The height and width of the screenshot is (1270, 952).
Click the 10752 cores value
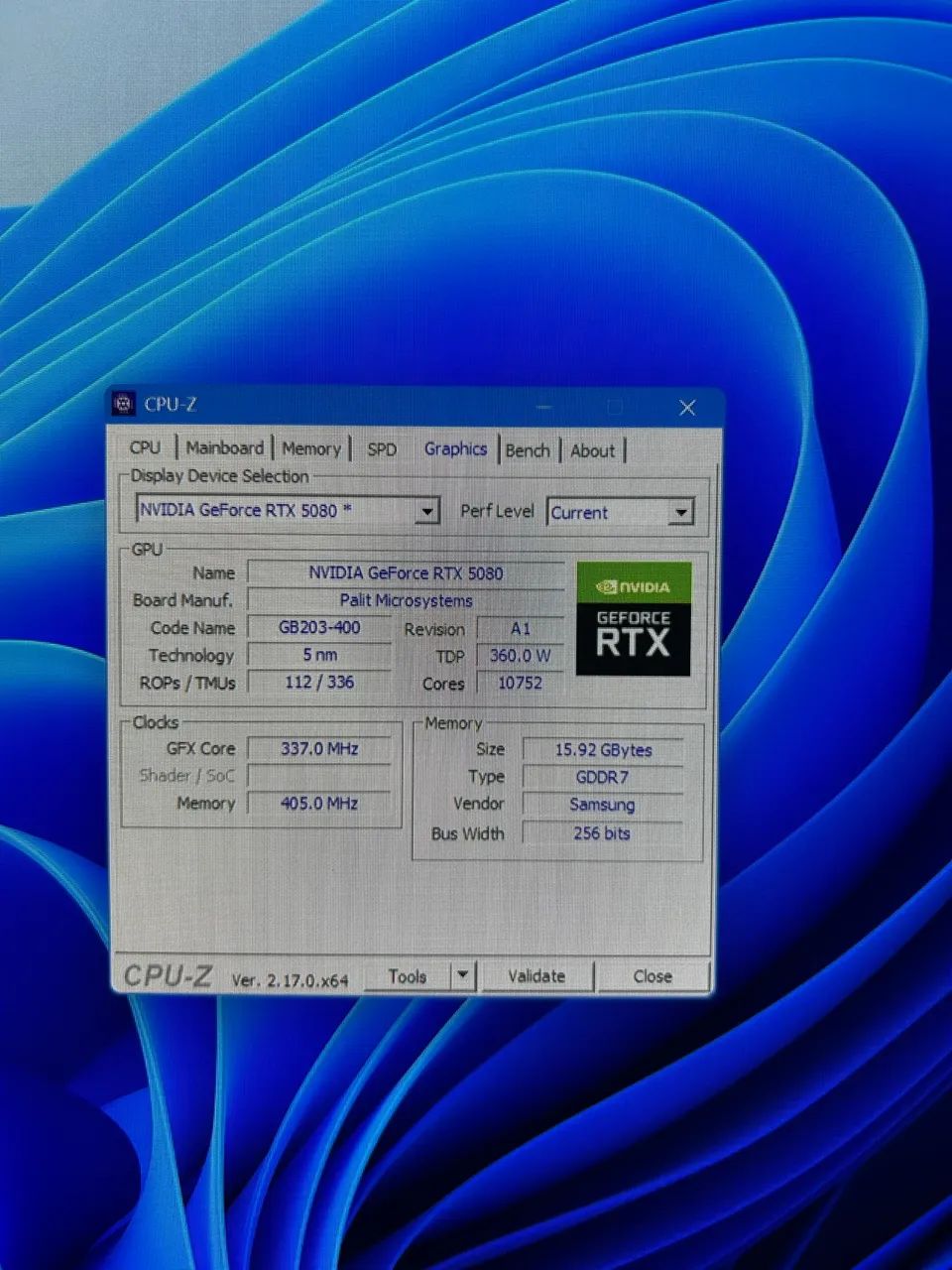point(521,683)
